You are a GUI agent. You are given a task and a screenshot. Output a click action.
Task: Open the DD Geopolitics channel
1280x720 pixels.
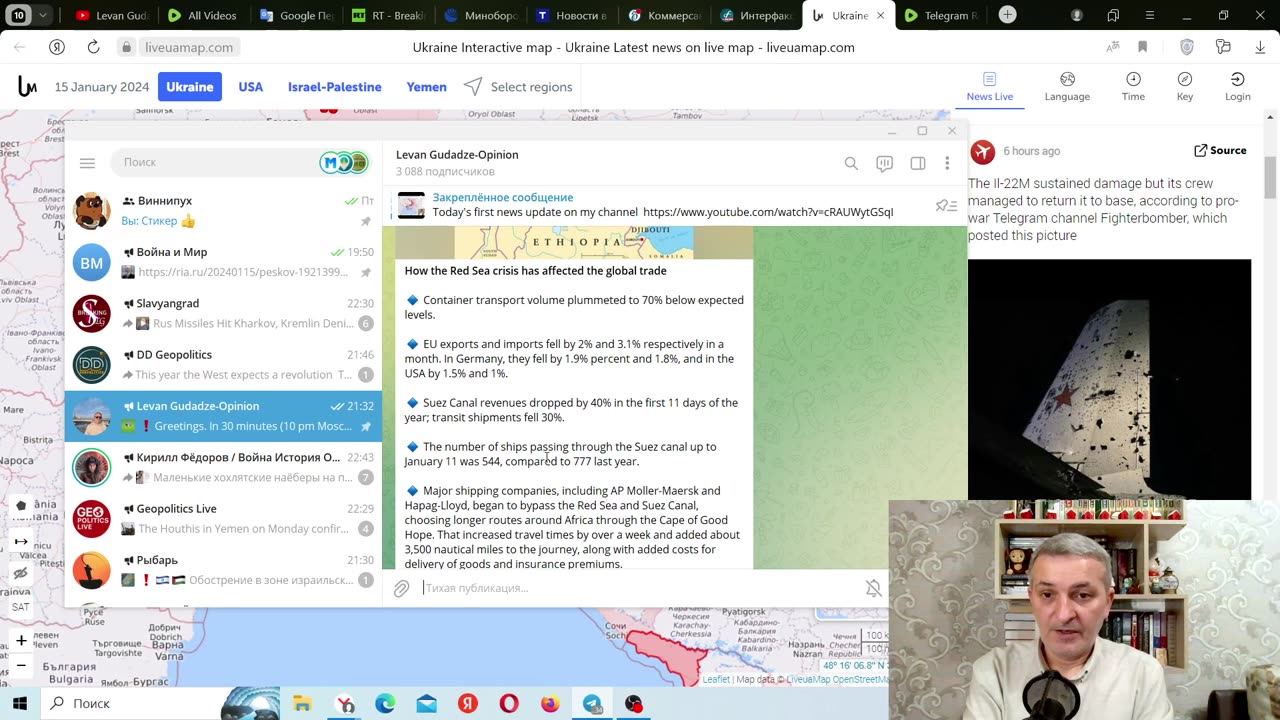coord(223,364)
